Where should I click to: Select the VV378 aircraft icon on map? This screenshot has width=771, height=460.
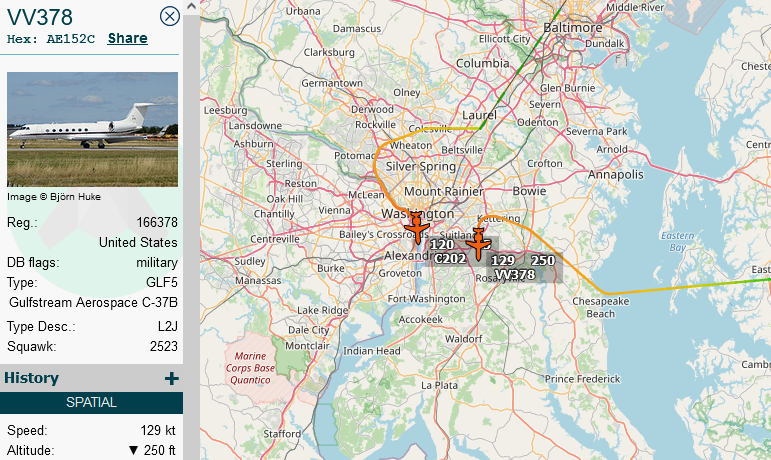point(478,244)
